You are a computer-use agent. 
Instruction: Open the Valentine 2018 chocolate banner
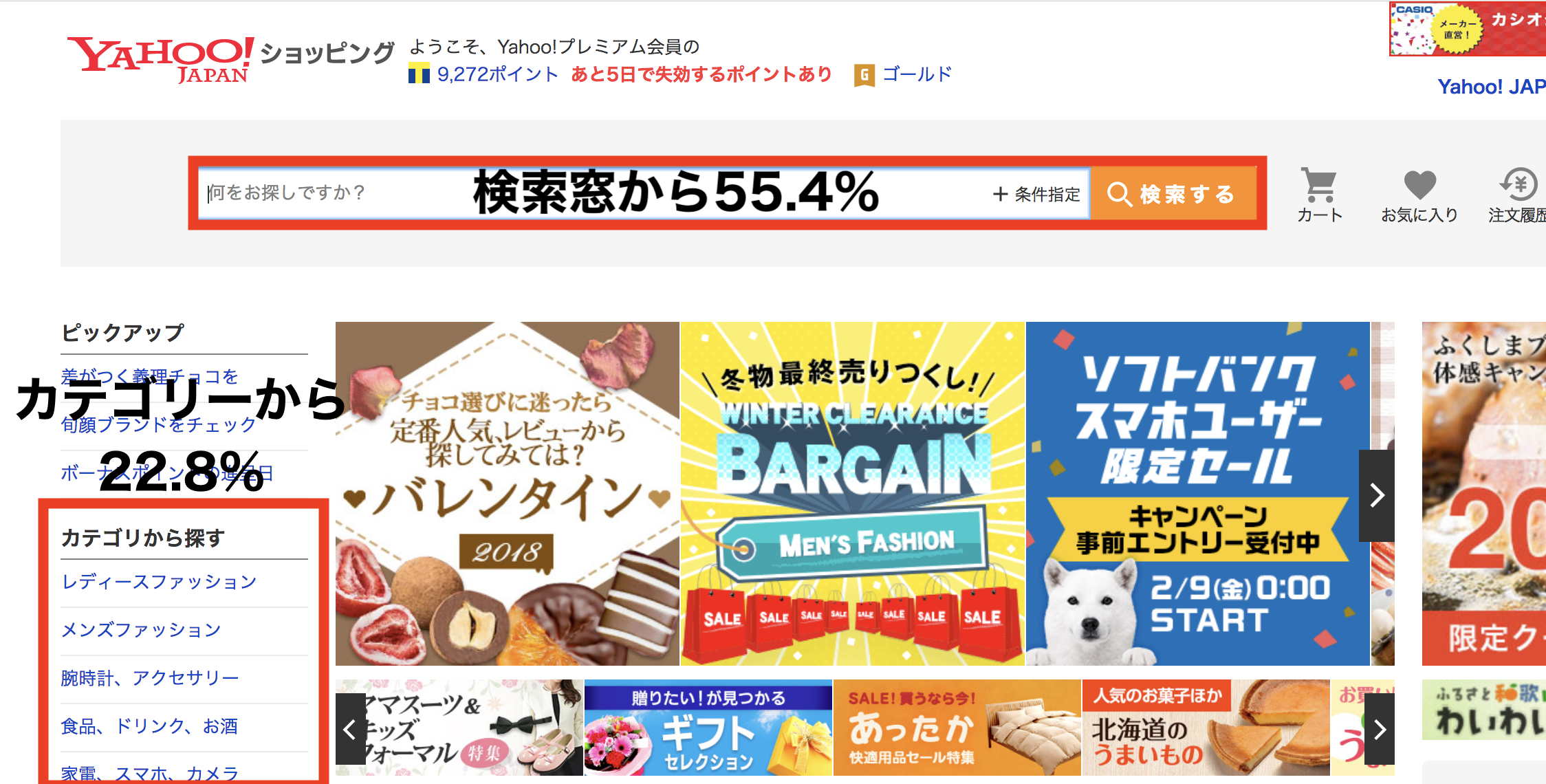pyautogui.click(x=508, y=494)
